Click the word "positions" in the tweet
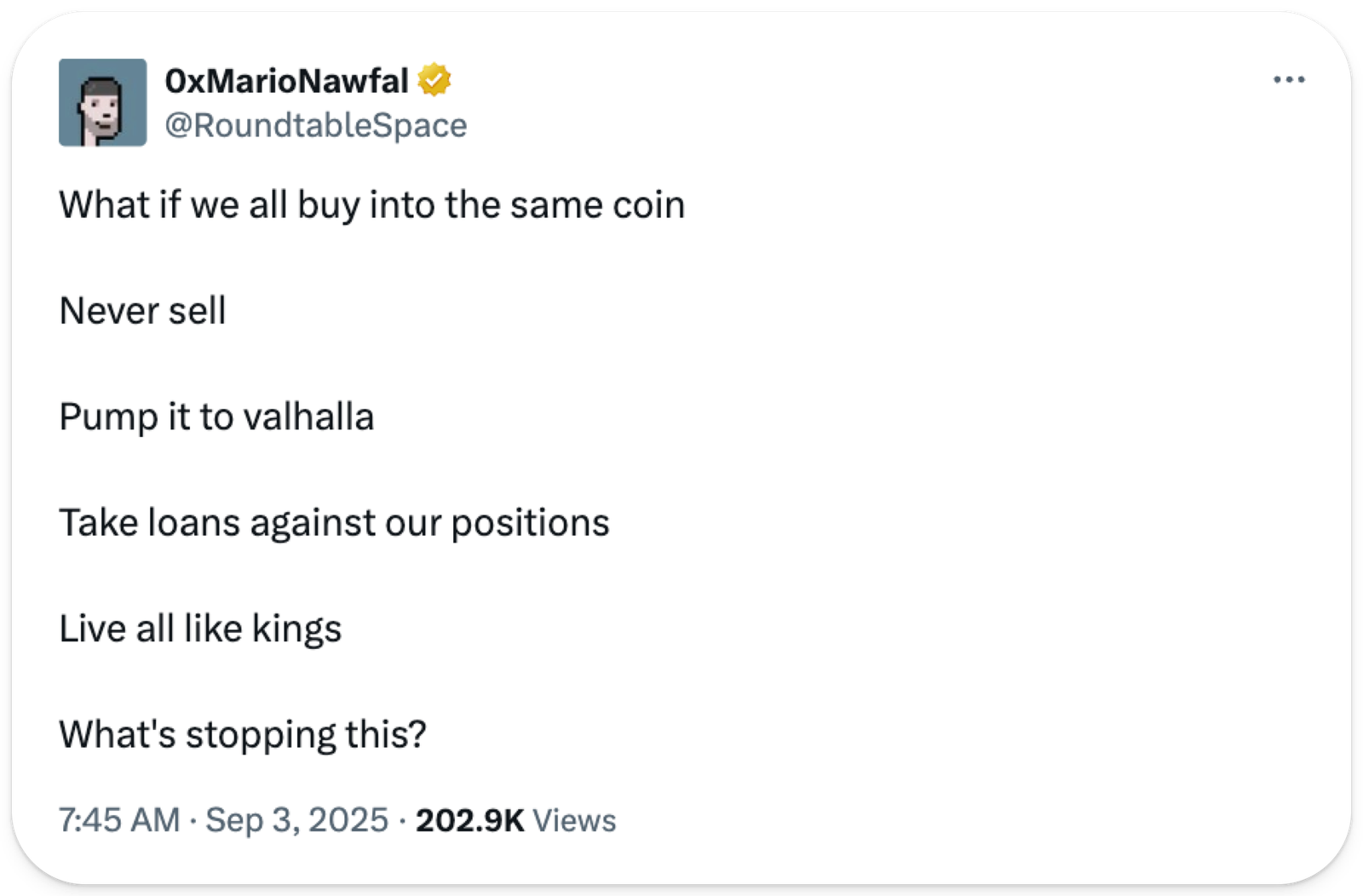Viewport: 1363px width, 896px height. [x=530, y=524]
